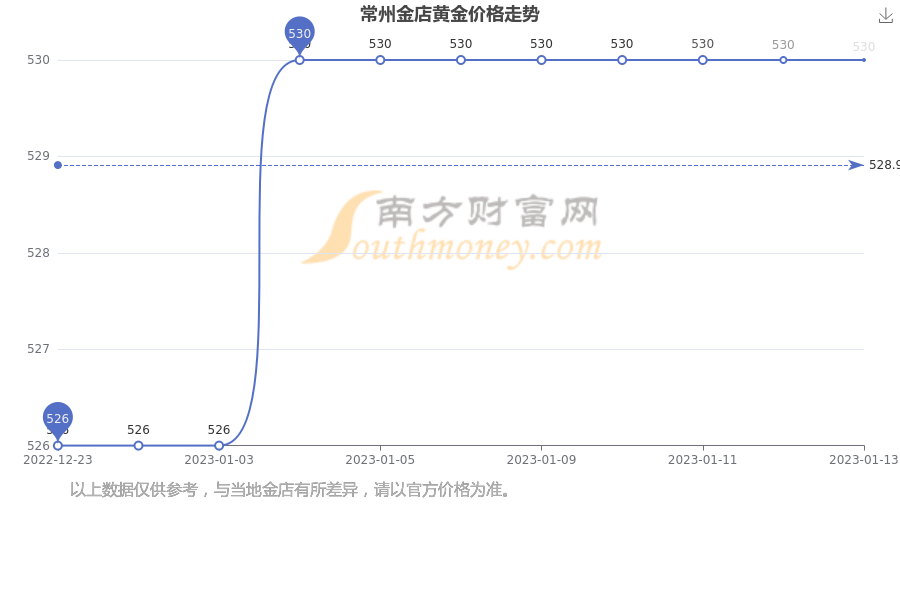The height and width of the screenshot is (600, 900).
Task: Click the 528.9 average value label
Action: 884,165
